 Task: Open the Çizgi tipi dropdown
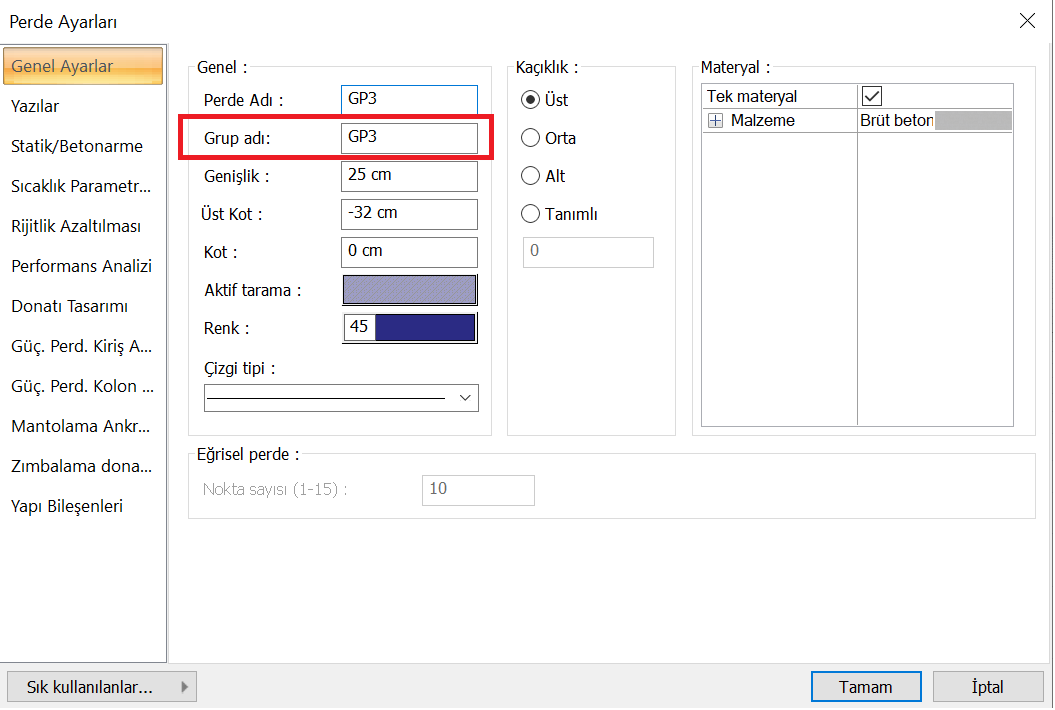pos(341,398)
